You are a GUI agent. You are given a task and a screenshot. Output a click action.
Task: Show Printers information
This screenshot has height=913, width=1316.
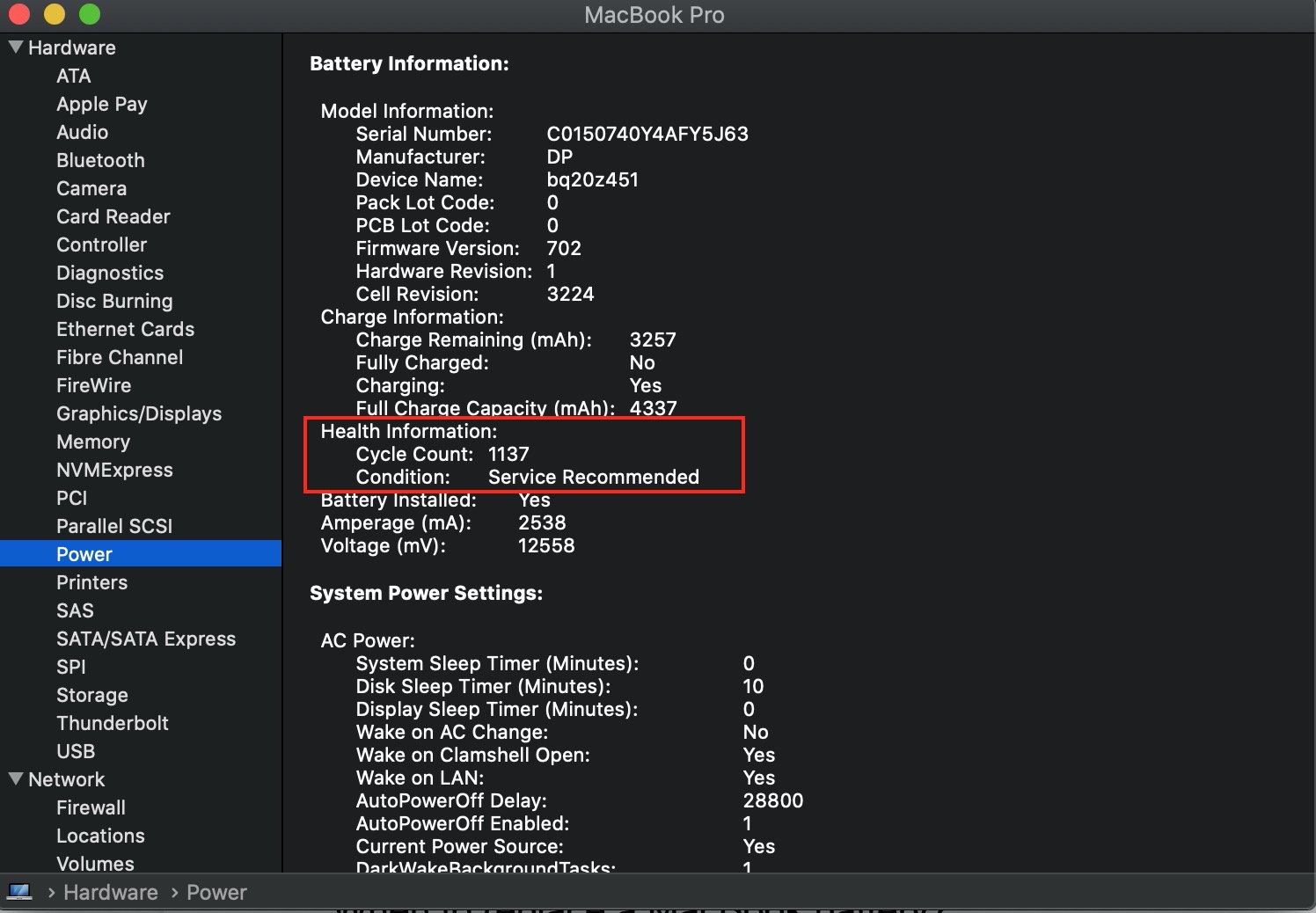coord(92,582)
